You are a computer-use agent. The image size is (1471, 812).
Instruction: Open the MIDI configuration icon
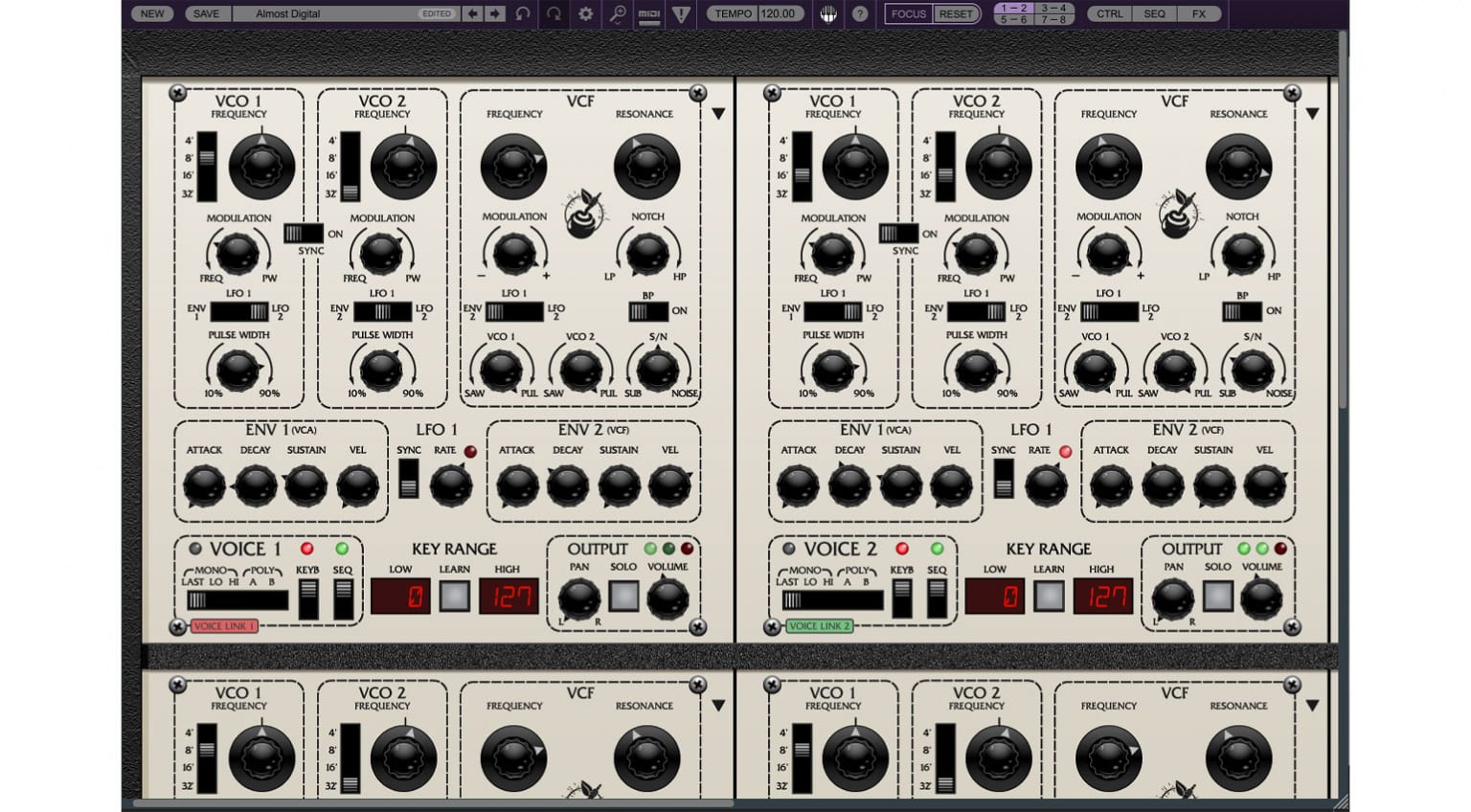[x=649, y=13]
